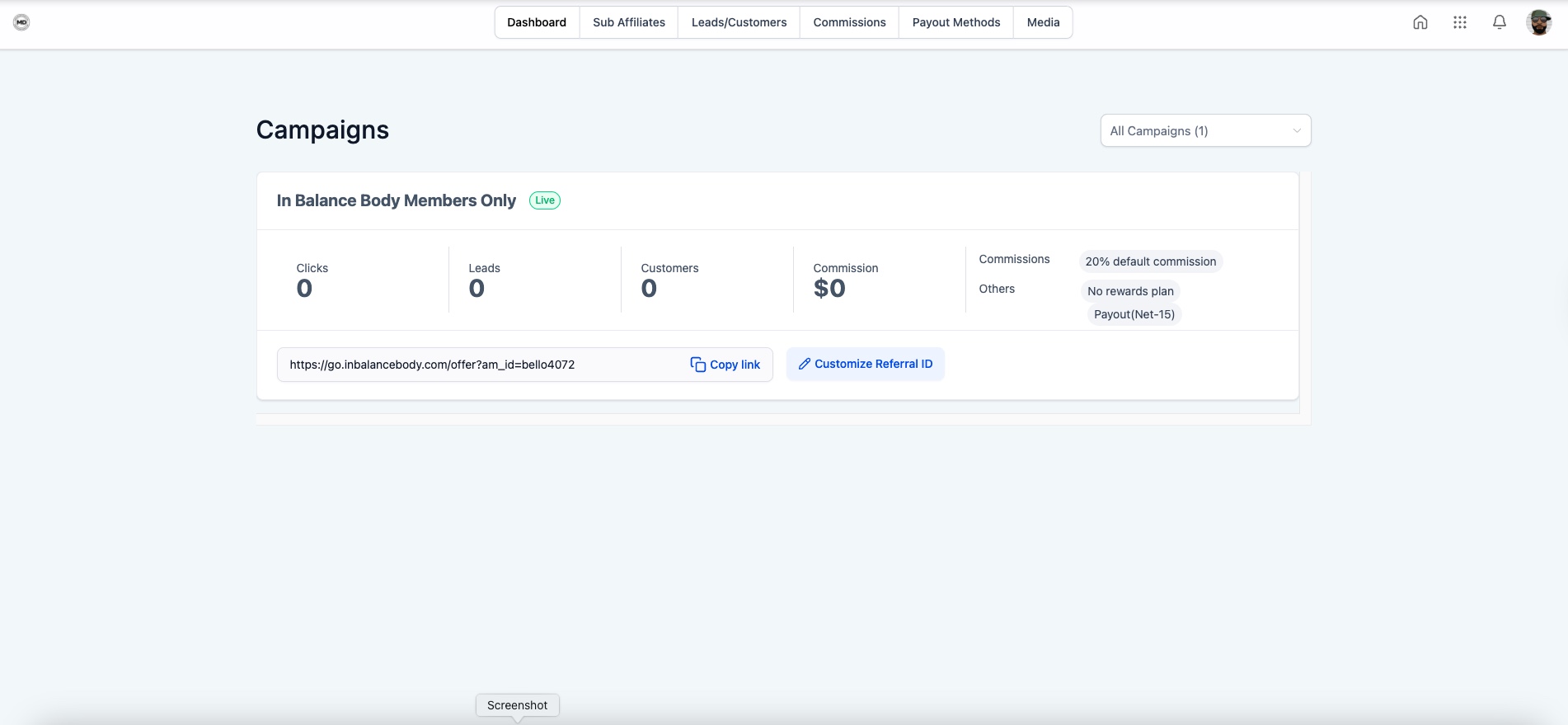Go to Leads/Customers tab
This screenshot has height=725, width=1568.
tap(739, 22)
